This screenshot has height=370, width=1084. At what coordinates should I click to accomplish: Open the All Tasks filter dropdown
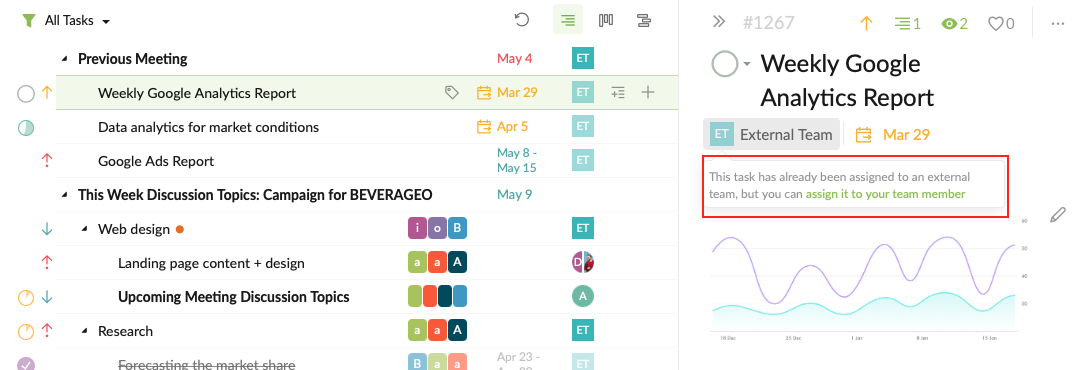77,21
